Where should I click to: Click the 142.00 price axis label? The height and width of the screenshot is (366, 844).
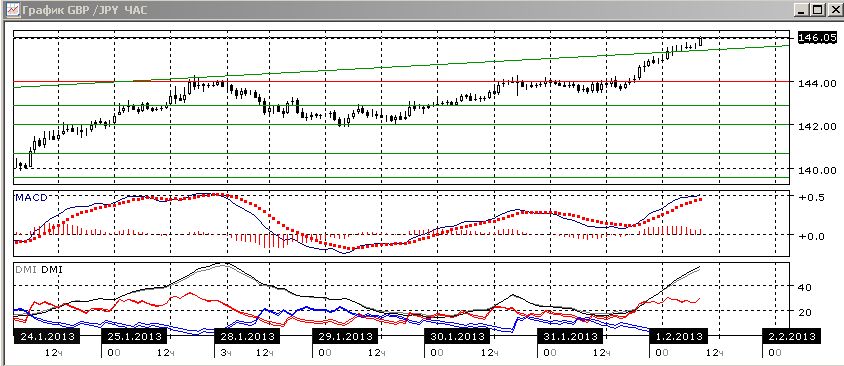pos(818,126)
